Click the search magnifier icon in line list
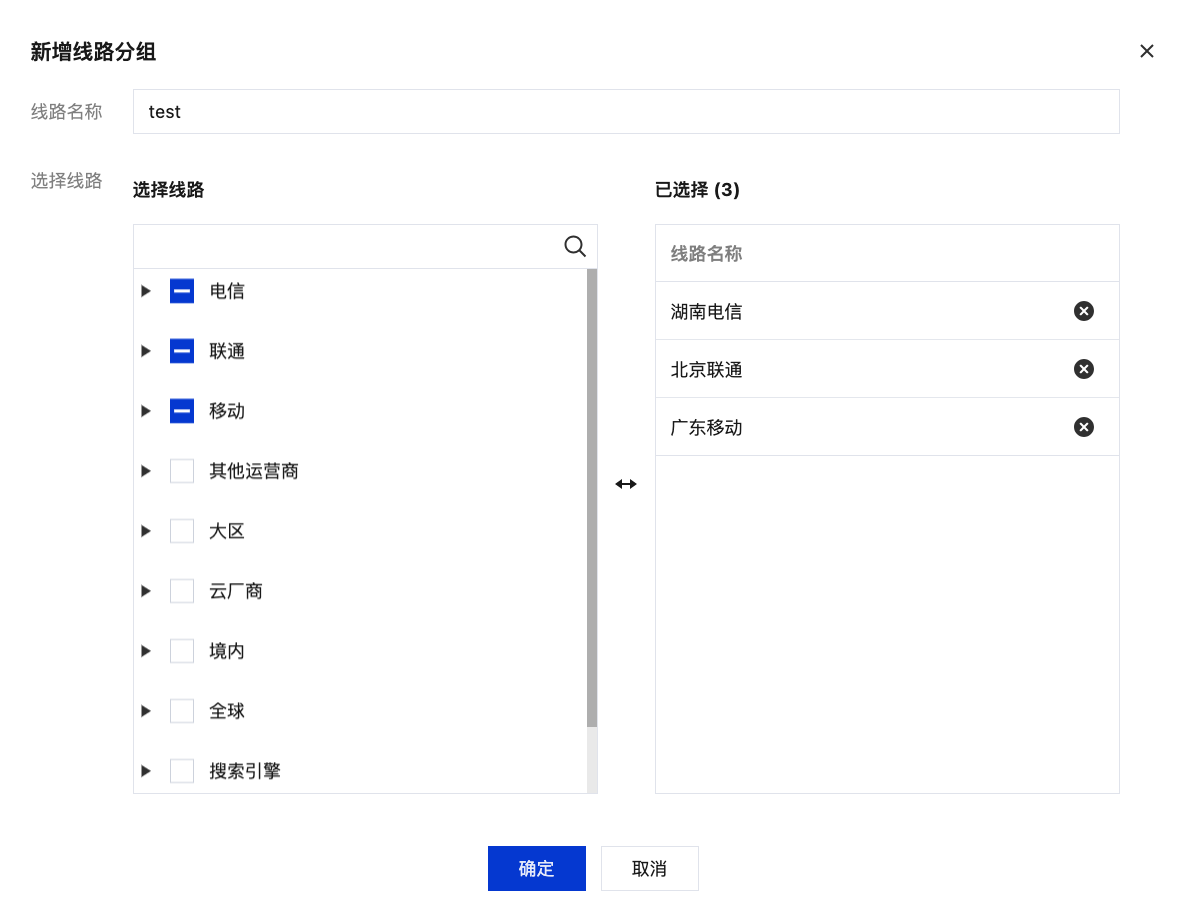The width and height of the screenshot is (1188, 921). [x=575, y=246]
